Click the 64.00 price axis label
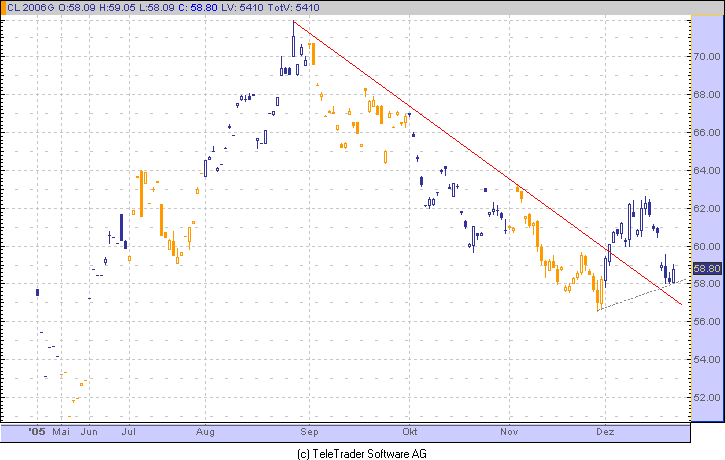 (707, 170)
